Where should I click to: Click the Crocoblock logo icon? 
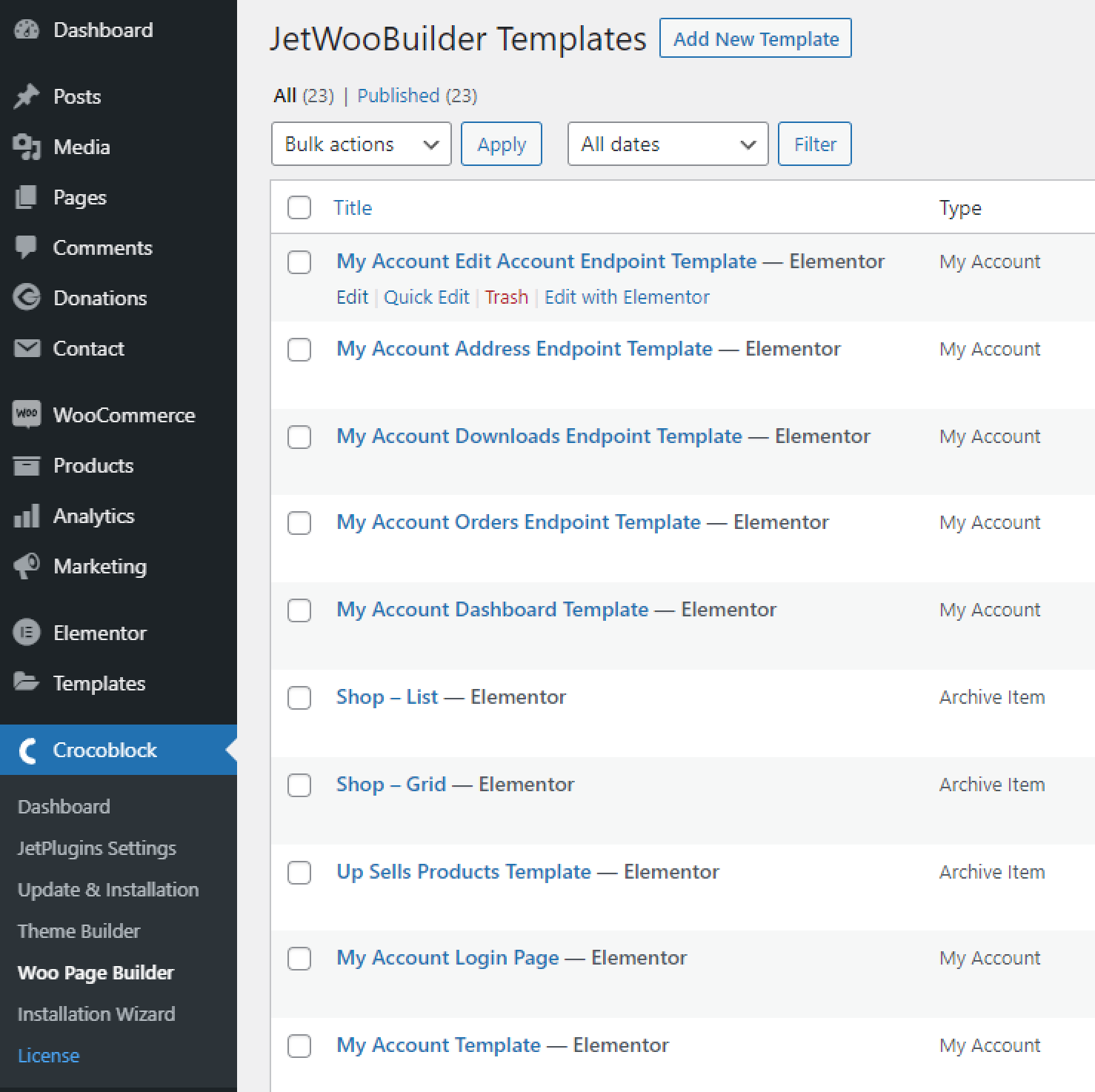coord(27,750)
